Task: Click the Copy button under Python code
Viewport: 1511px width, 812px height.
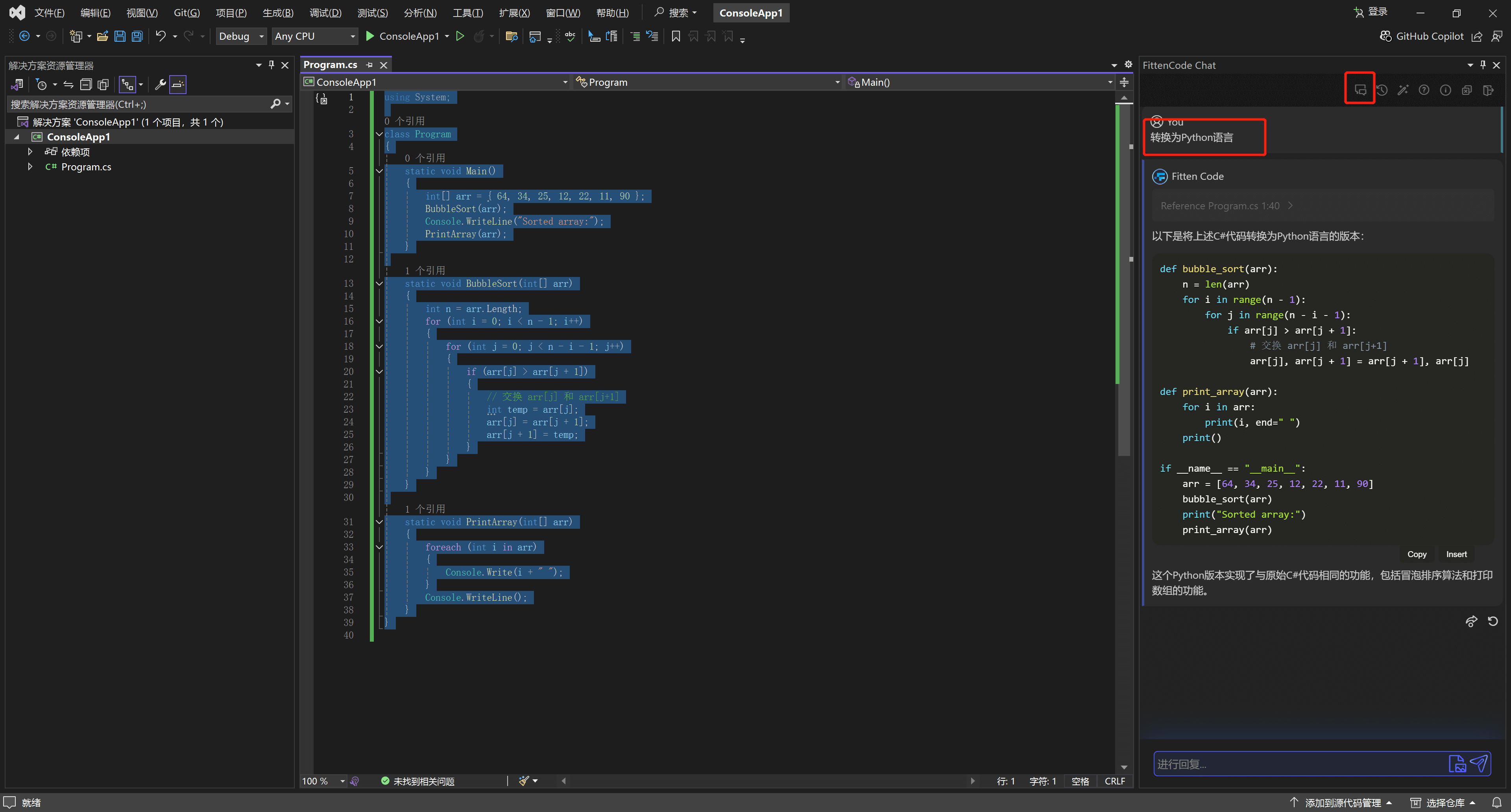Action: pos(1416,554)
